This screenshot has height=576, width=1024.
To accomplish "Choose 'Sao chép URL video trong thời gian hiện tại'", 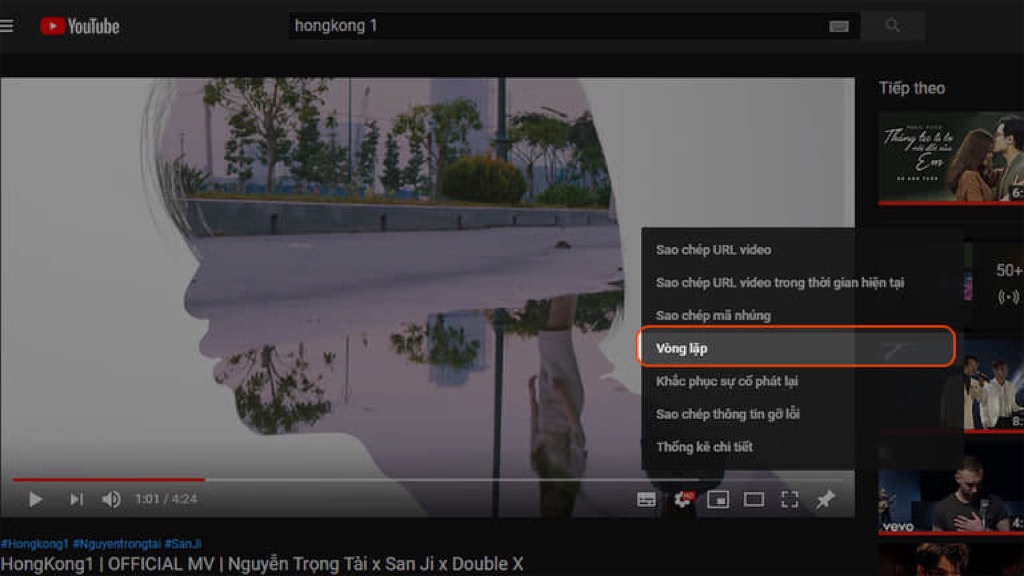I will (780, 282).
